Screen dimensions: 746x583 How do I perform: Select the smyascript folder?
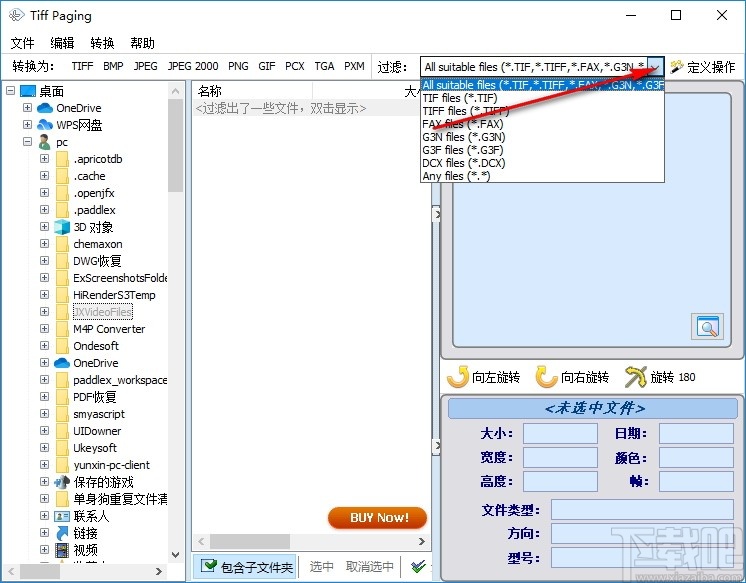click(99, 414)
